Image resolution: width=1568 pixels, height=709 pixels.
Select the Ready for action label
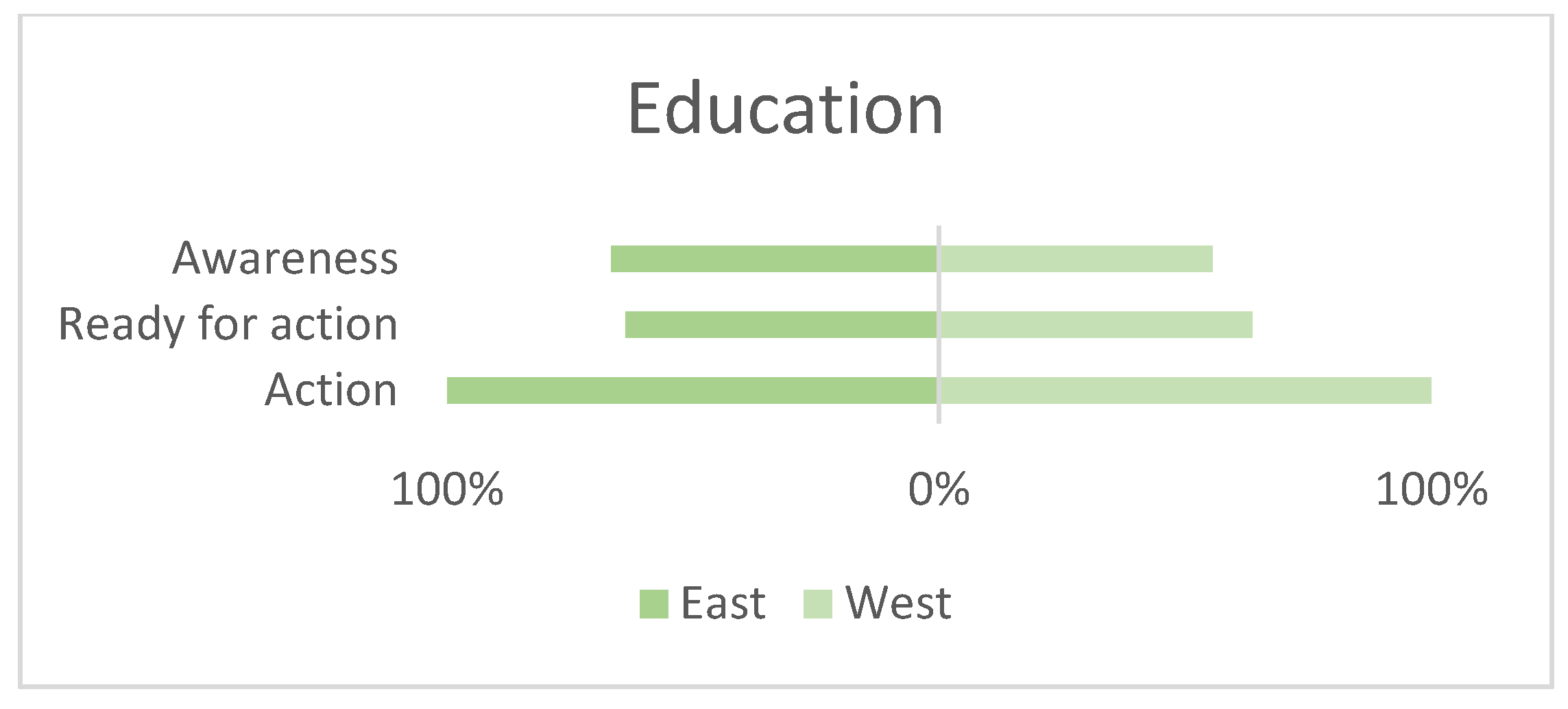(228, 324)
